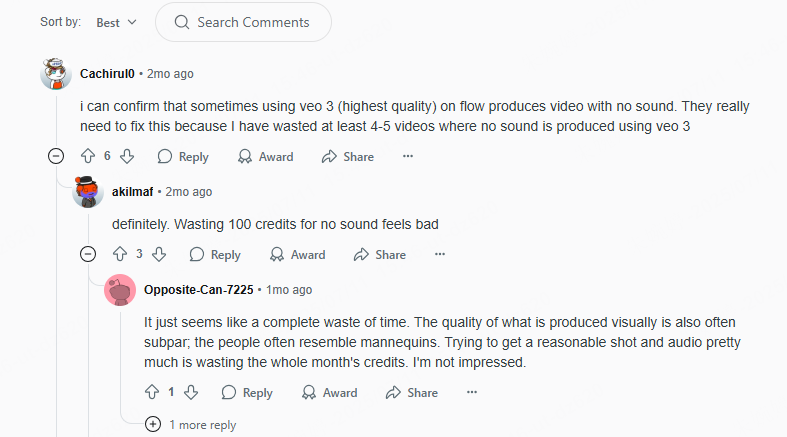Viewport: 787px width, 437px height.
Task: Upvote akilmaf's comment
Action: [119, 254]
